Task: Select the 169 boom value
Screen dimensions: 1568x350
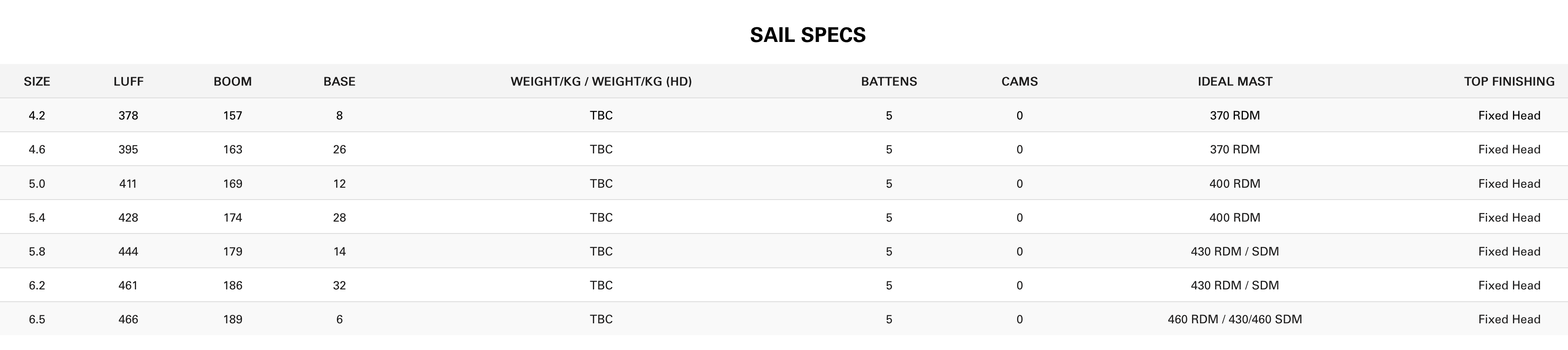Action: [x=233, y=184]
